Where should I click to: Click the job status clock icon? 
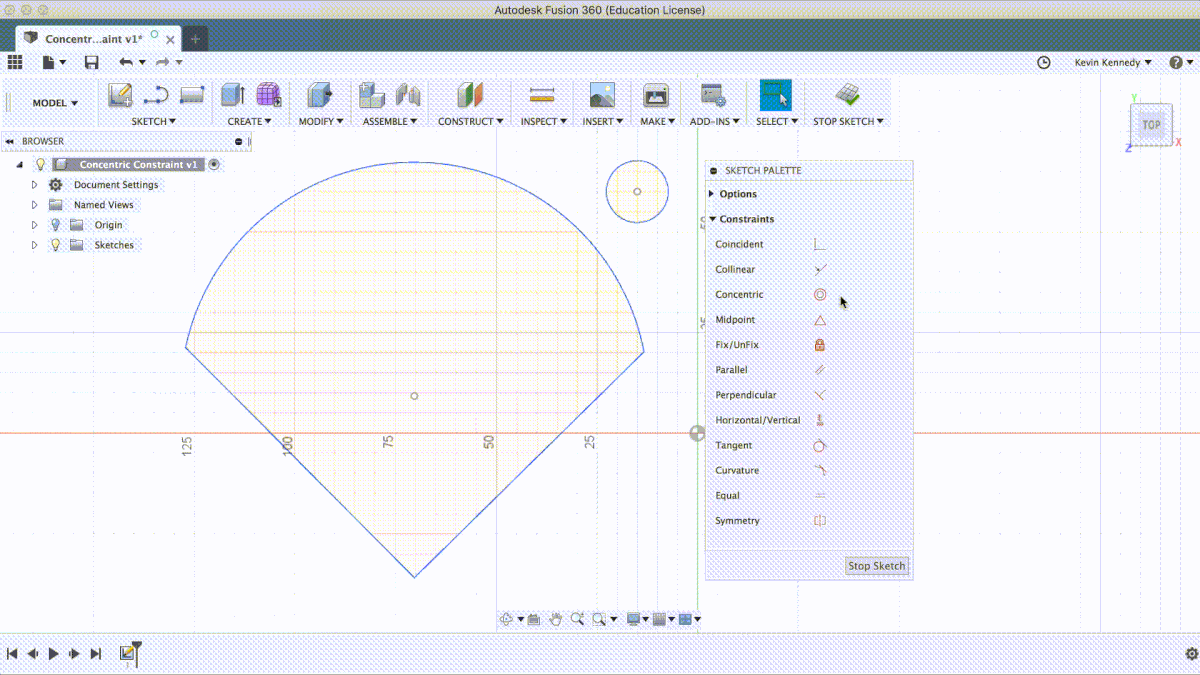tap(1044, 62)
